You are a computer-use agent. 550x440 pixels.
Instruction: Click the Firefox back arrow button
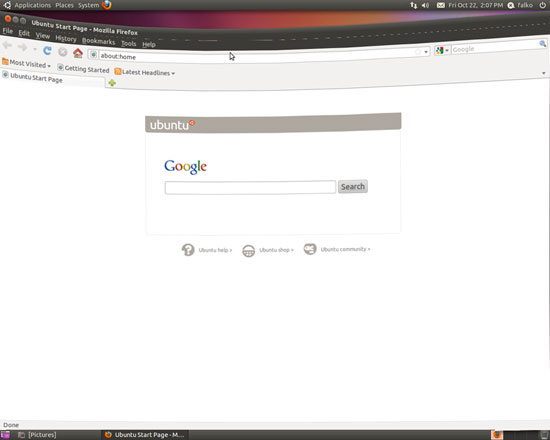click(7, 45)
